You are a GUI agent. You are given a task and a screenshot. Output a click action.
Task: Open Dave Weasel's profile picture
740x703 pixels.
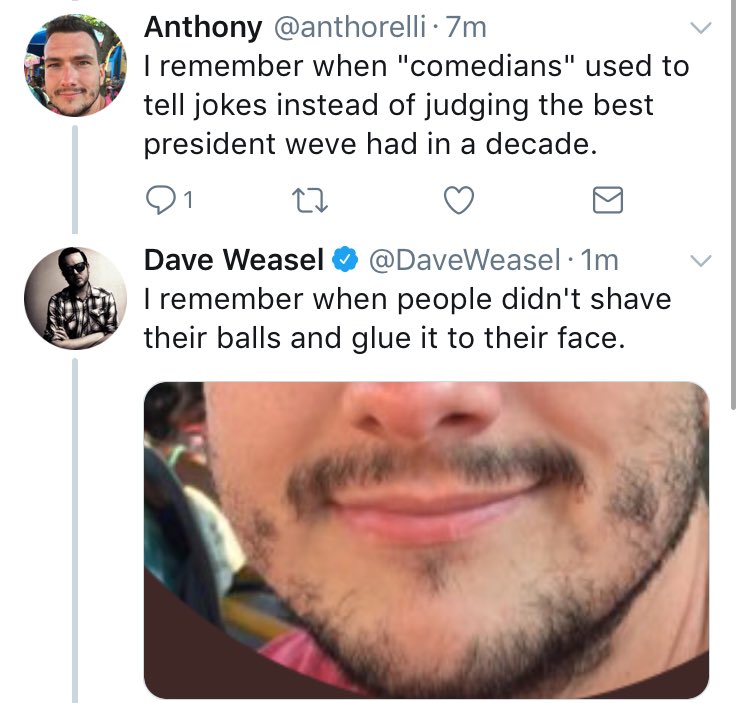(76, 298)
